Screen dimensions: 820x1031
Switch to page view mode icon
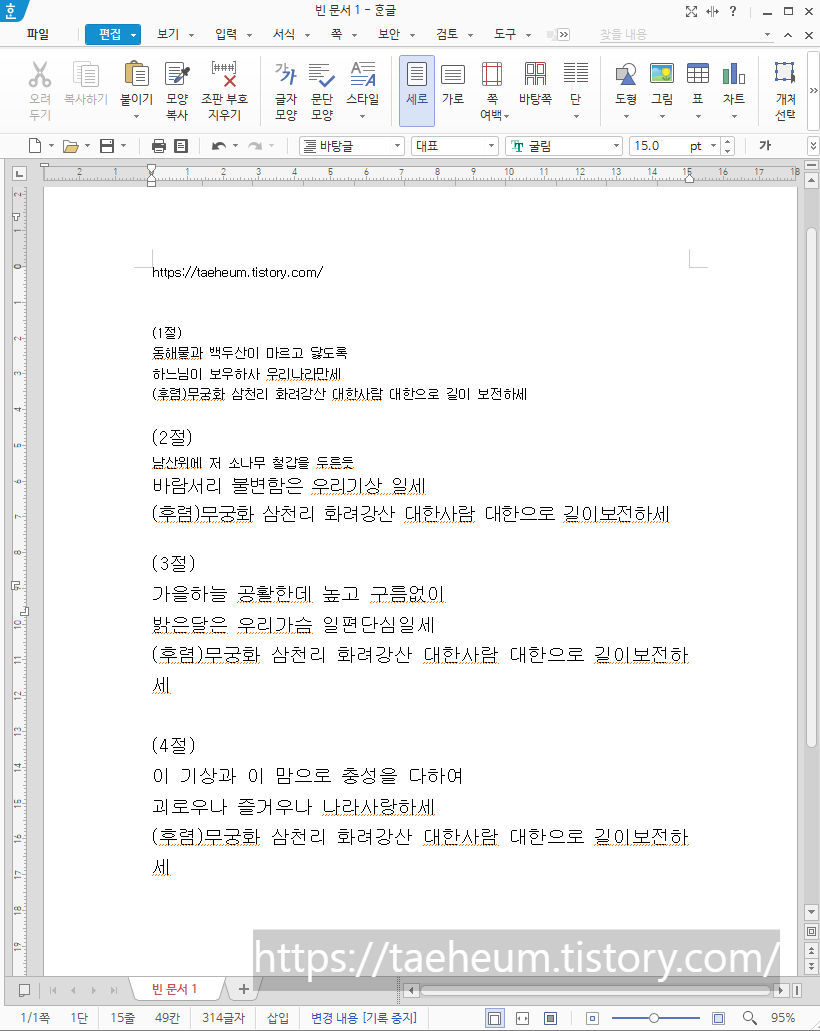pos(494,1019)
